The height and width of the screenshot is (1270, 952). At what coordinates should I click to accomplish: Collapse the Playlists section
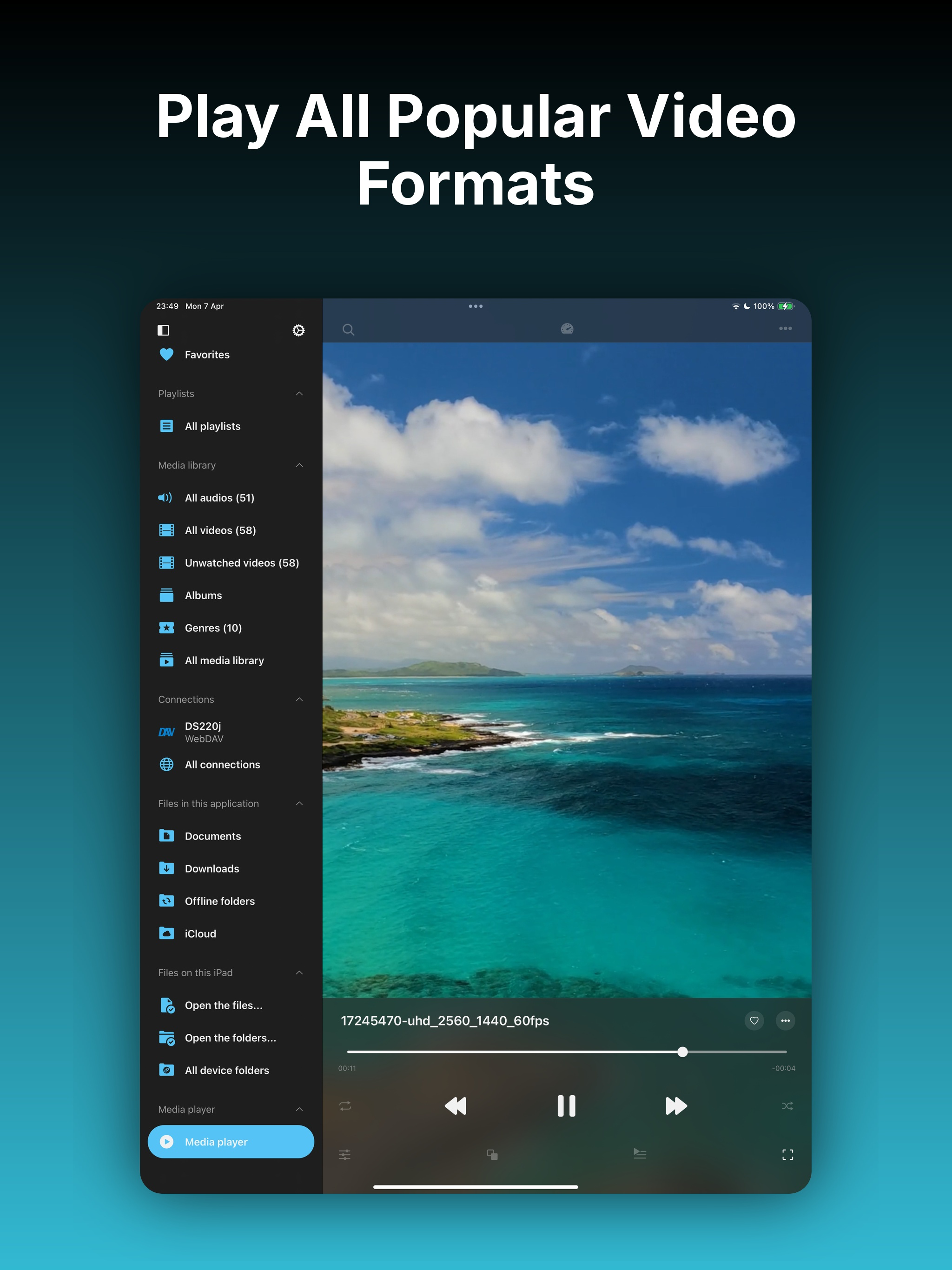click(x=299, y=394)
